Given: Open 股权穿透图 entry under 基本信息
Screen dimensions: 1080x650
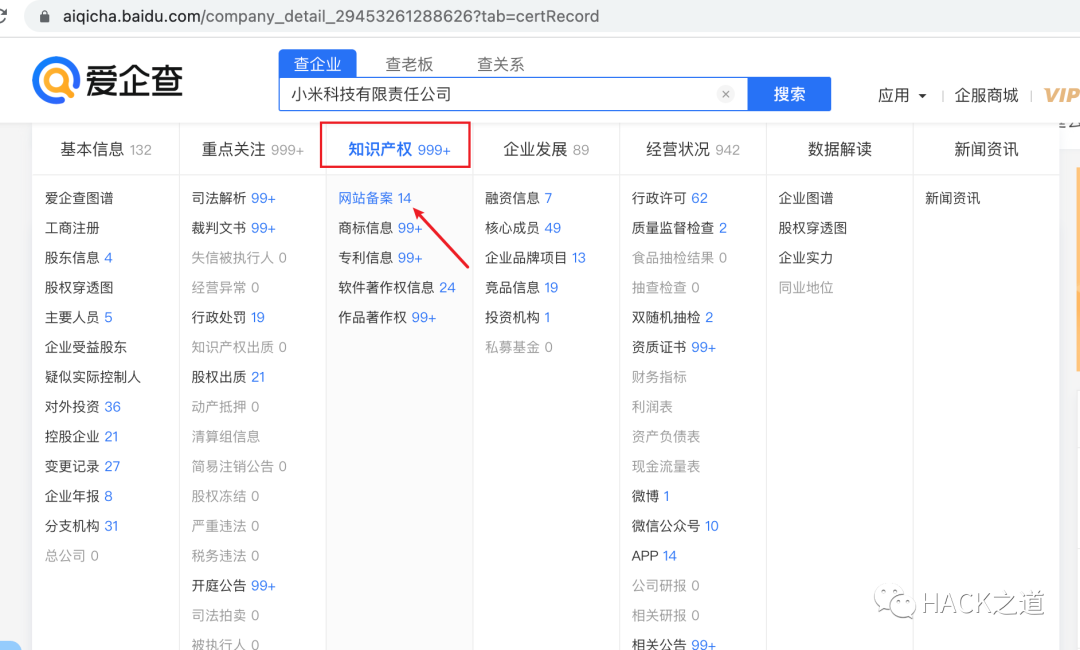Looking at the screenshot, I should click(x=79, y=288).
